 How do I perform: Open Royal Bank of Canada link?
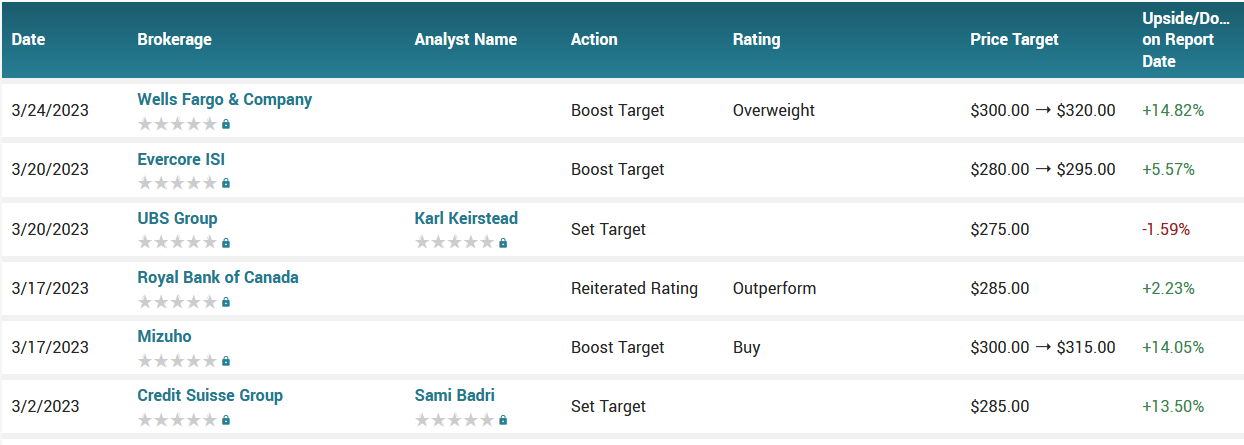218,277
